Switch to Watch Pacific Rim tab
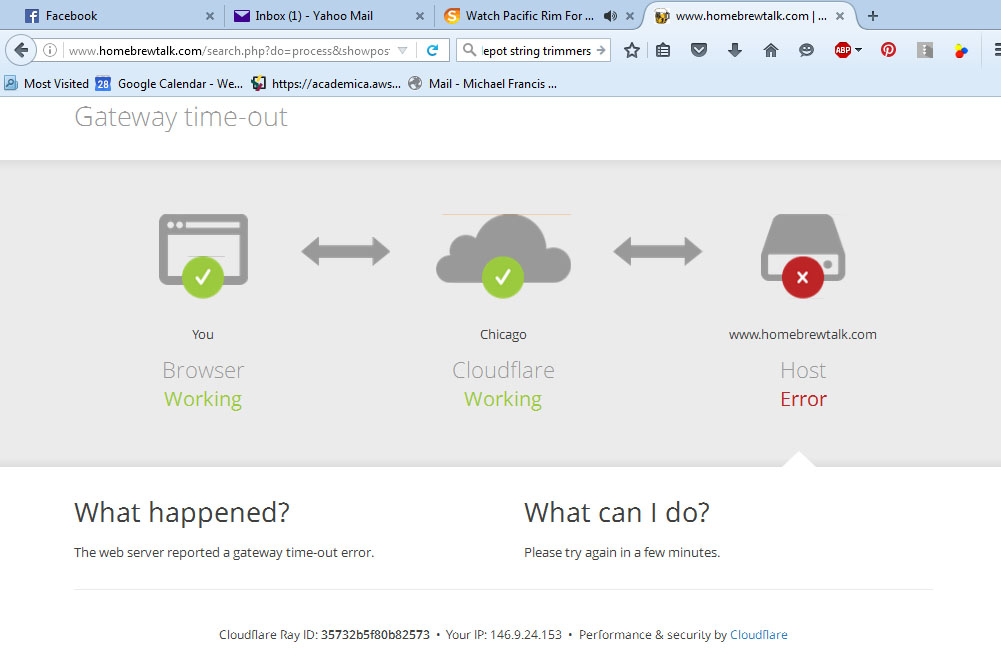Screen dimensions: 1001x660 [x=529, y=16]
